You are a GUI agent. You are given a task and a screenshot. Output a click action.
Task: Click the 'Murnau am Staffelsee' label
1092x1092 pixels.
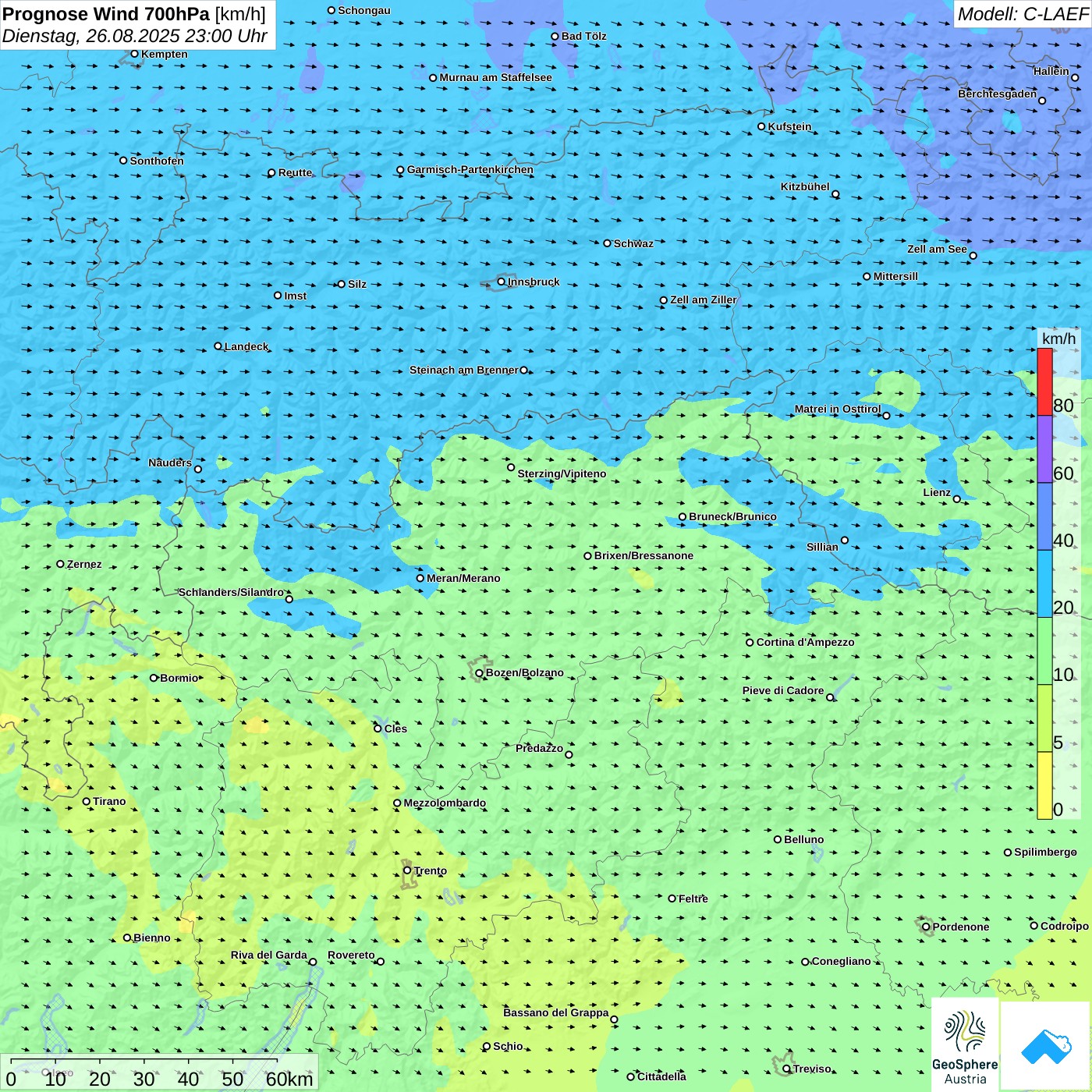(x=495, y=77)
